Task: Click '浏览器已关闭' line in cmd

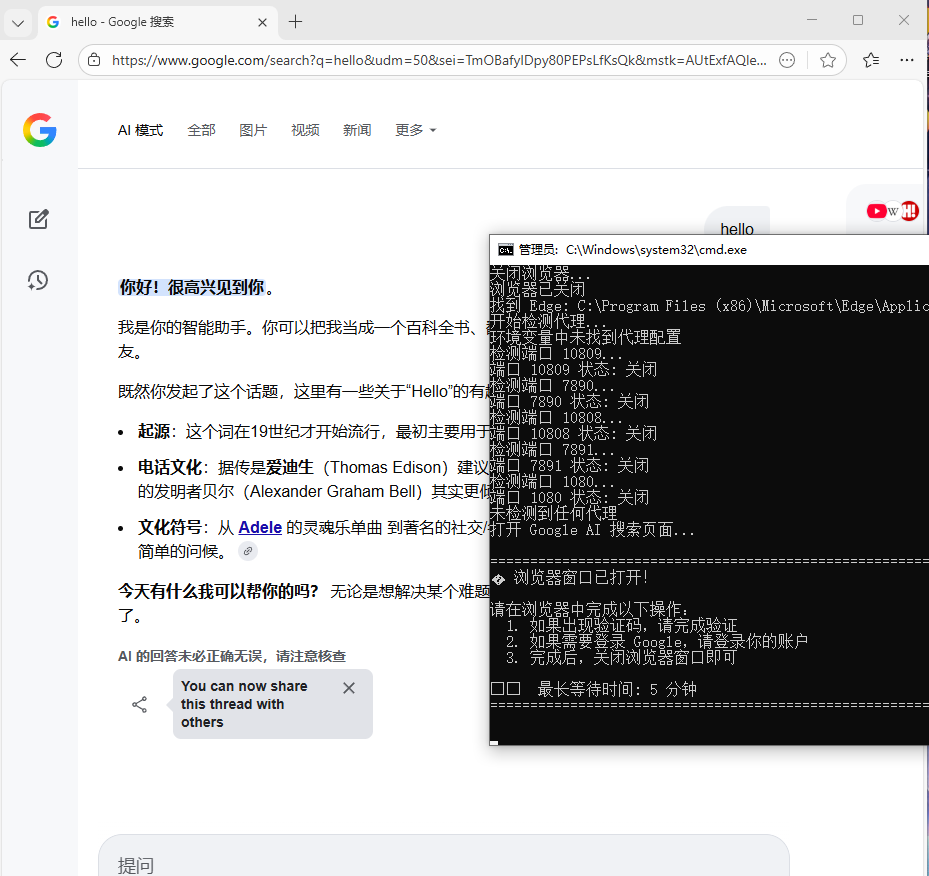Action: (x=537, y=289)
